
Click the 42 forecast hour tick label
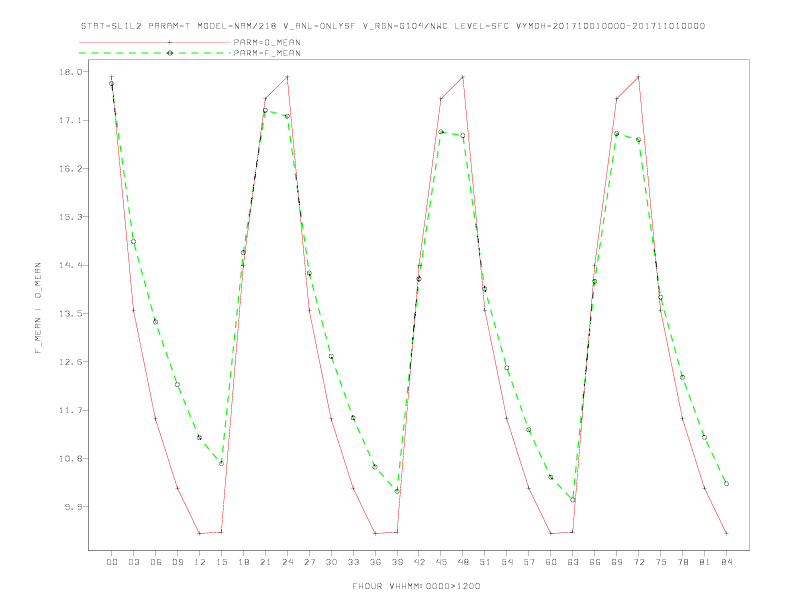(x=419, y=562)
